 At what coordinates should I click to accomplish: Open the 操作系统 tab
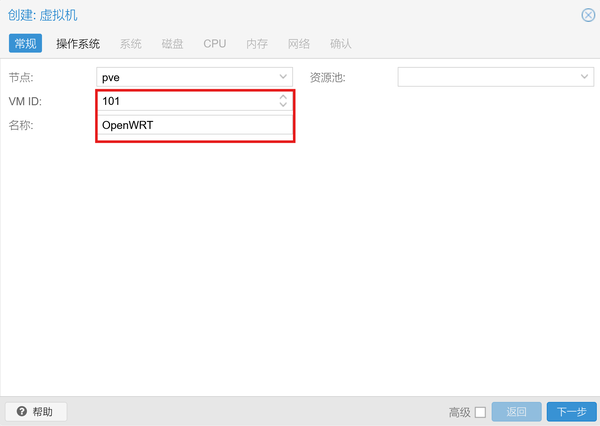(78, 44)
